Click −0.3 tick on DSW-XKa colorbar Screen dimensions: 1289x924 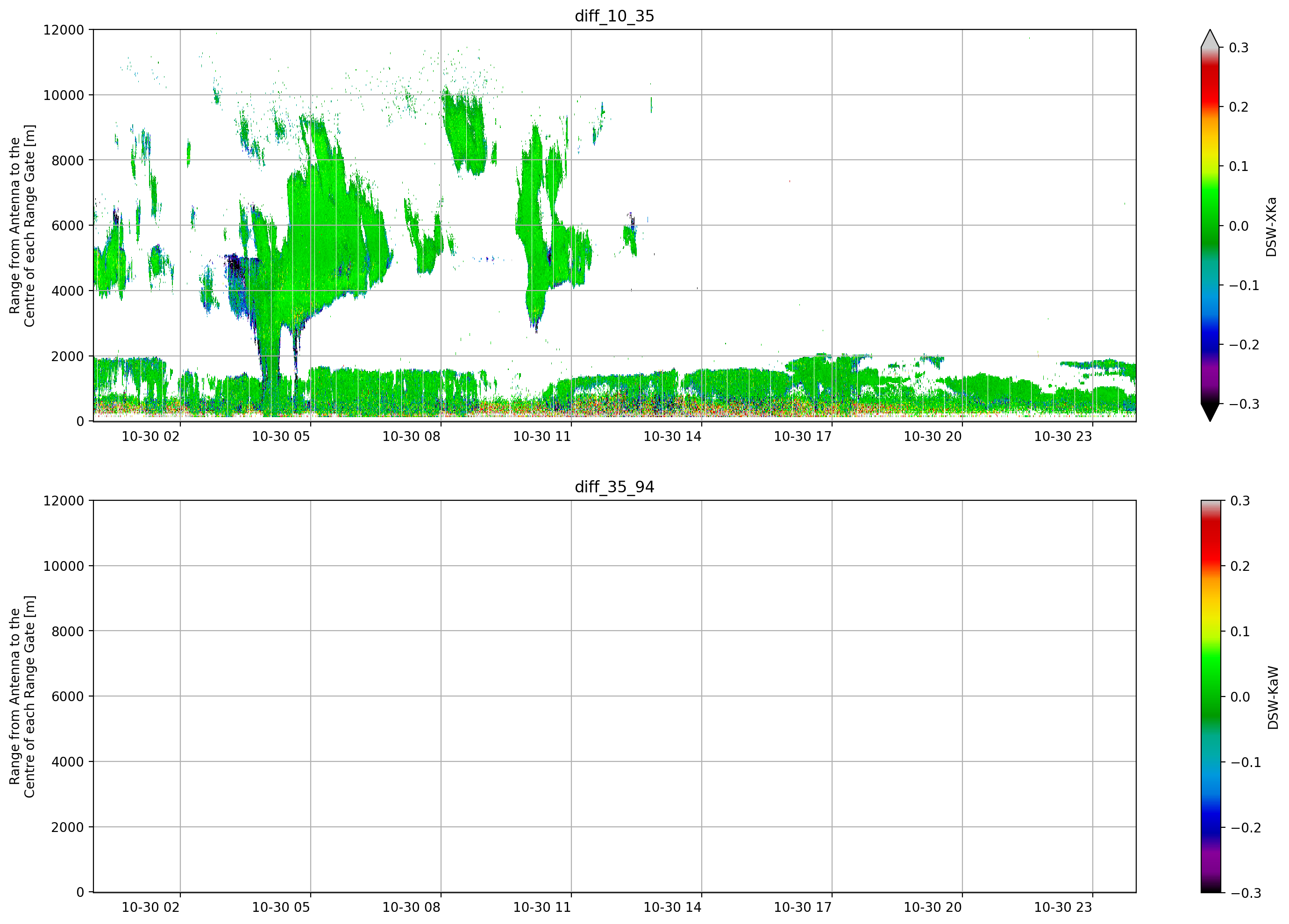1244,404
